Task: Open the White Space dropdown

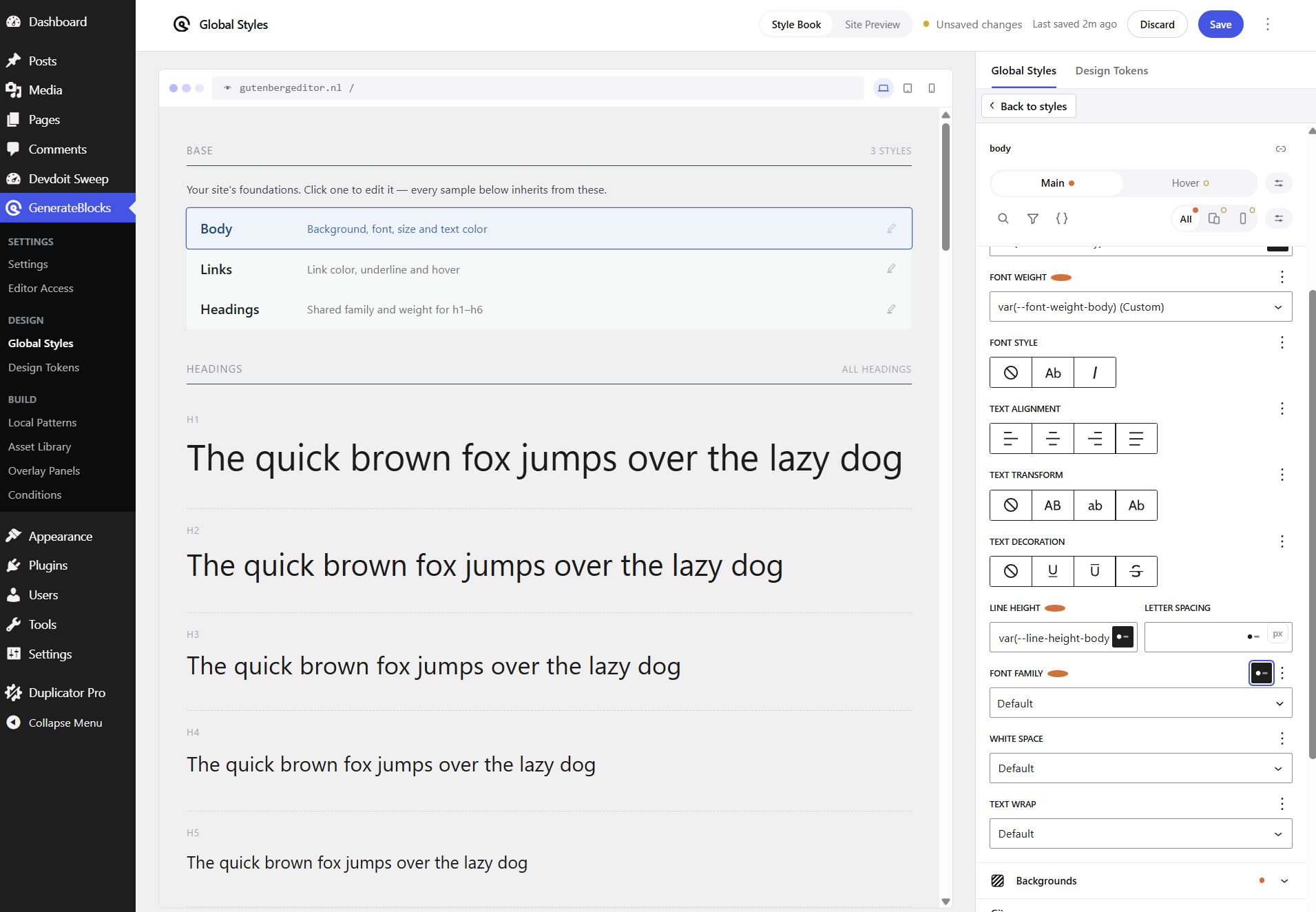Action: tap(1140, 768)
